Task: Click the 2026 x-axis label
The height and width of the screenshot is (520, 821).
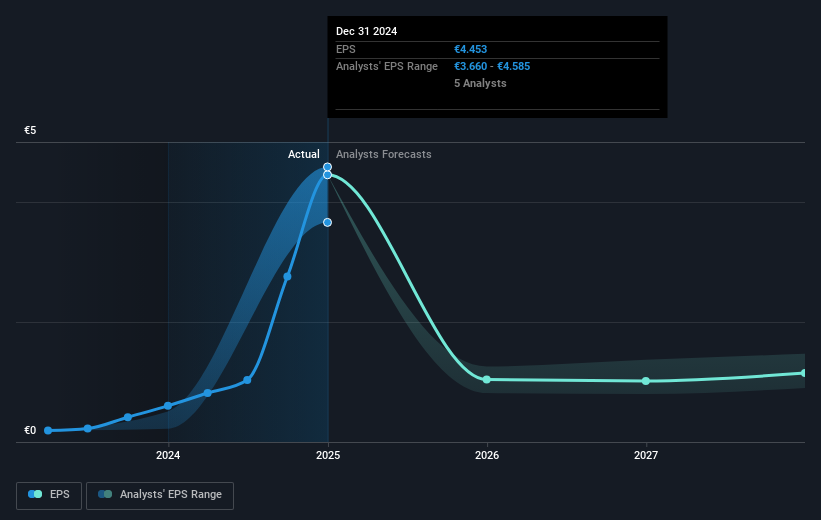Action: [x=487, y=455]
